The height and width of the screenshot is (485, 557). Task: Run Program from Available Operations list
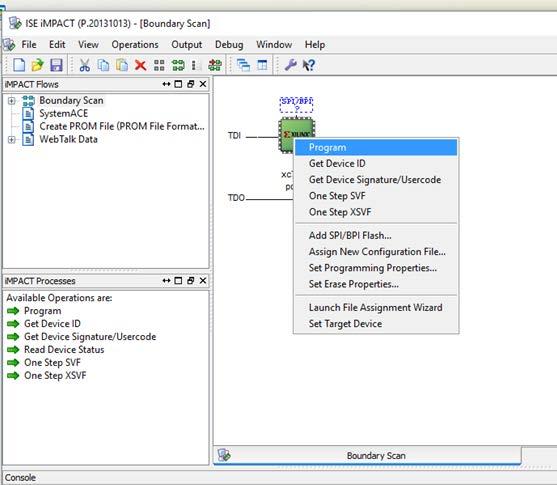pos(42,311)
